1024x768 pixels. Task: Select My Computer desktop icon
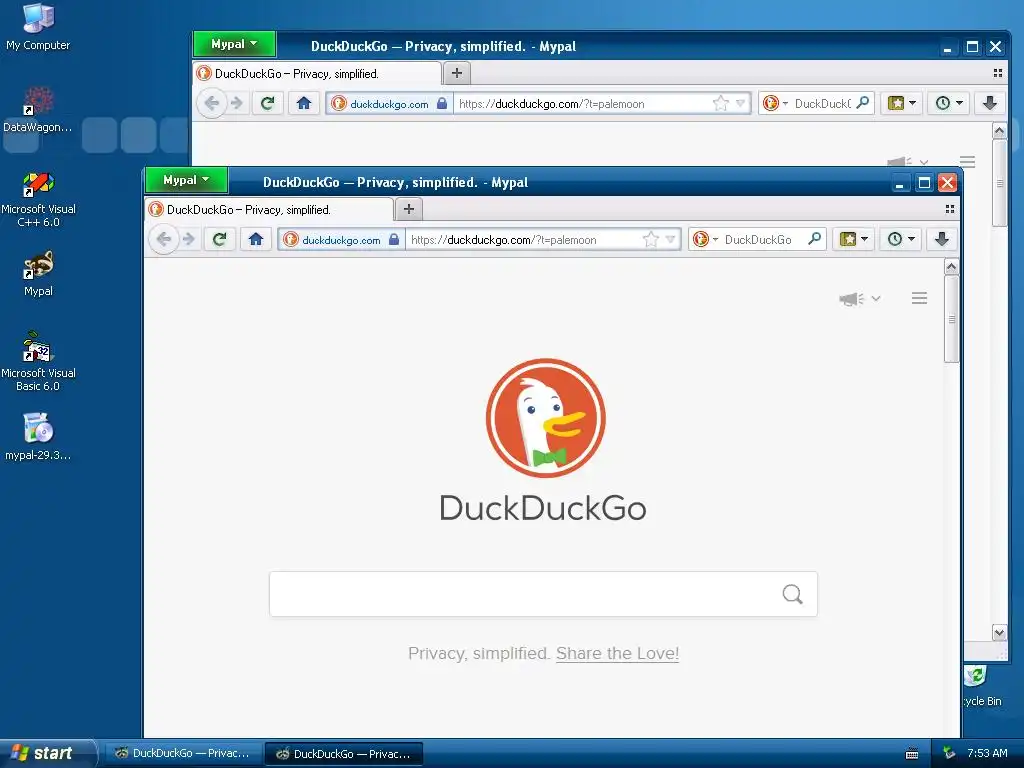pos(38,26)
